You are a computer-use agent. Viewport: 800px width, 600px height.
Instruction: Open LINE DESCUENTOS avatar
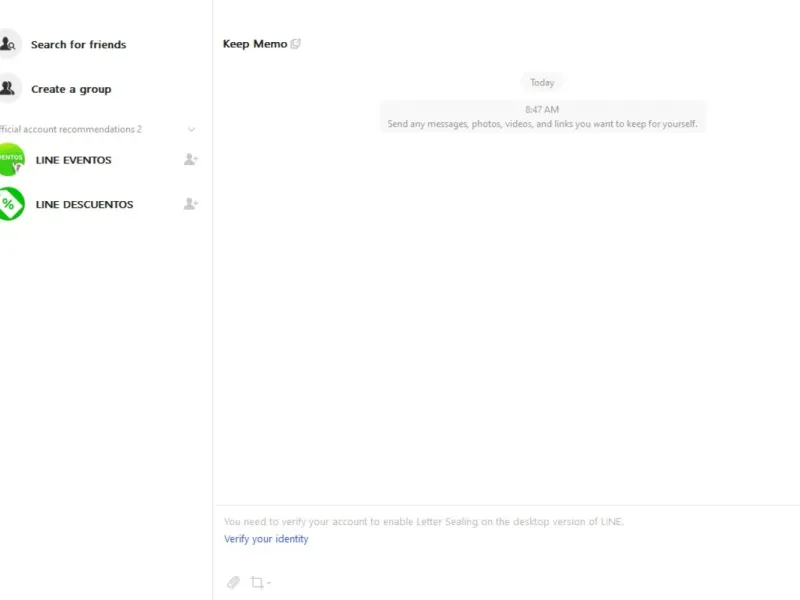coord(11,204)
